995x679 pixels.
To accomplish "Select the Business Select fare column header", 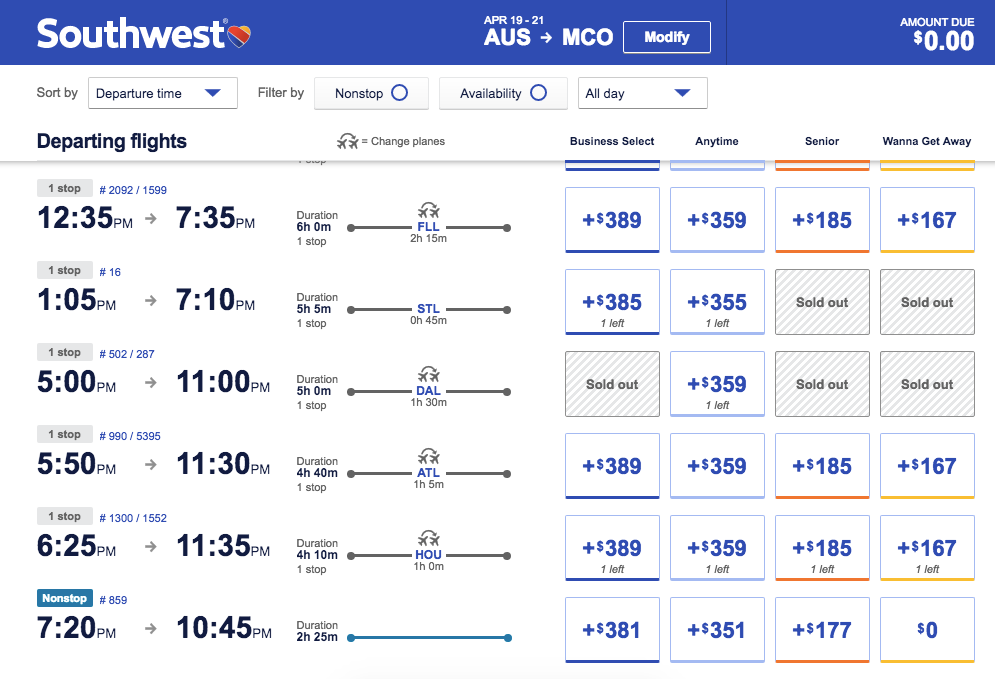I will coord(612,141).
